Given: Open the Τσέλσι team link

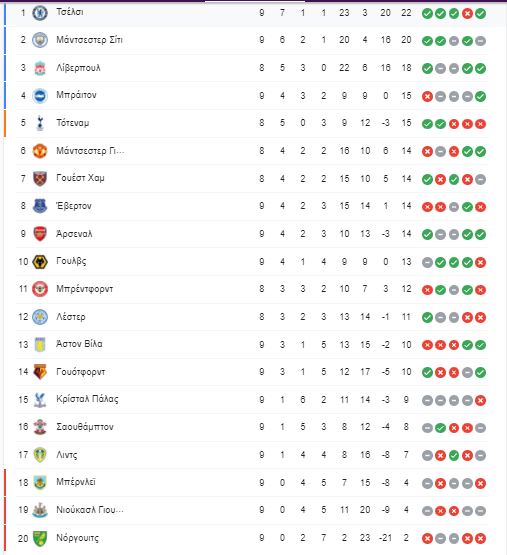Looking at the screenshot, I should tap(70, 12).
